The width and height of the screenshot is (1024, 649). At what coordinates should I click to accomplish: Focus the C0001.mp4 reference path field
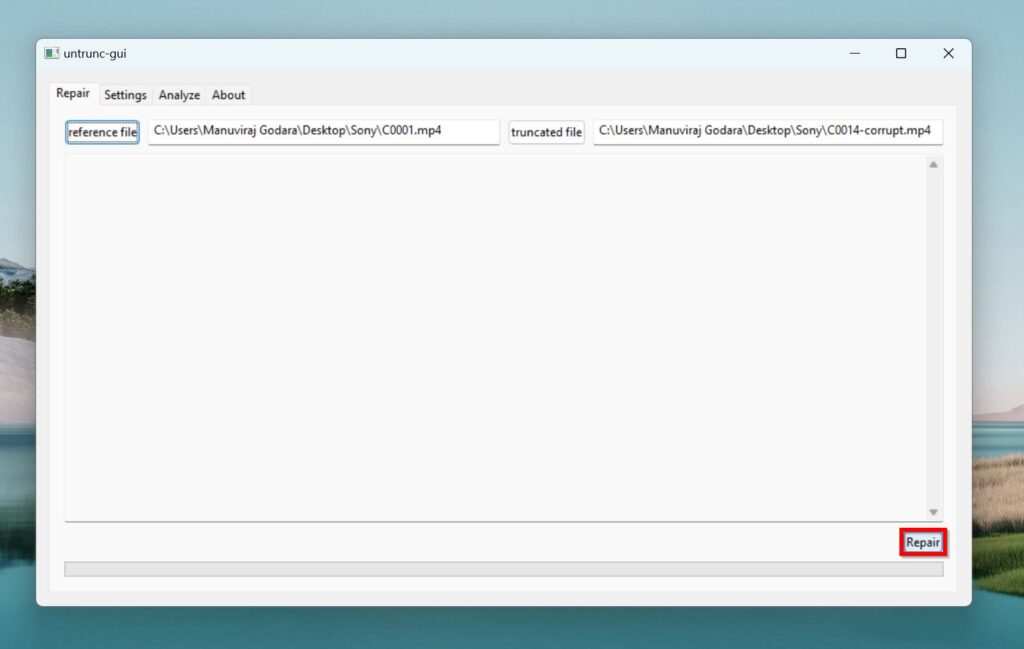[x=324, y=131]
